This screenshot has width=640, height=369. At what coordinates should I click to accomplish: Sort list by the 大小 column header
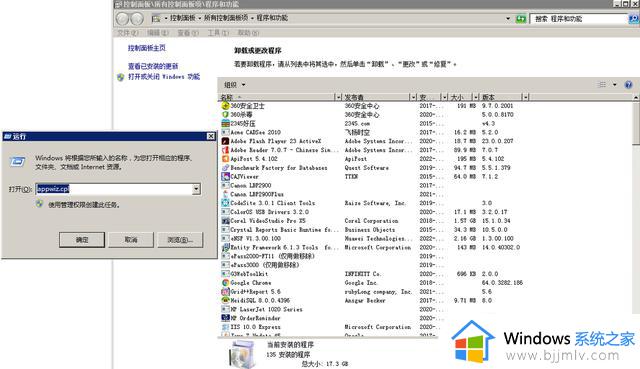coord(460,97)
